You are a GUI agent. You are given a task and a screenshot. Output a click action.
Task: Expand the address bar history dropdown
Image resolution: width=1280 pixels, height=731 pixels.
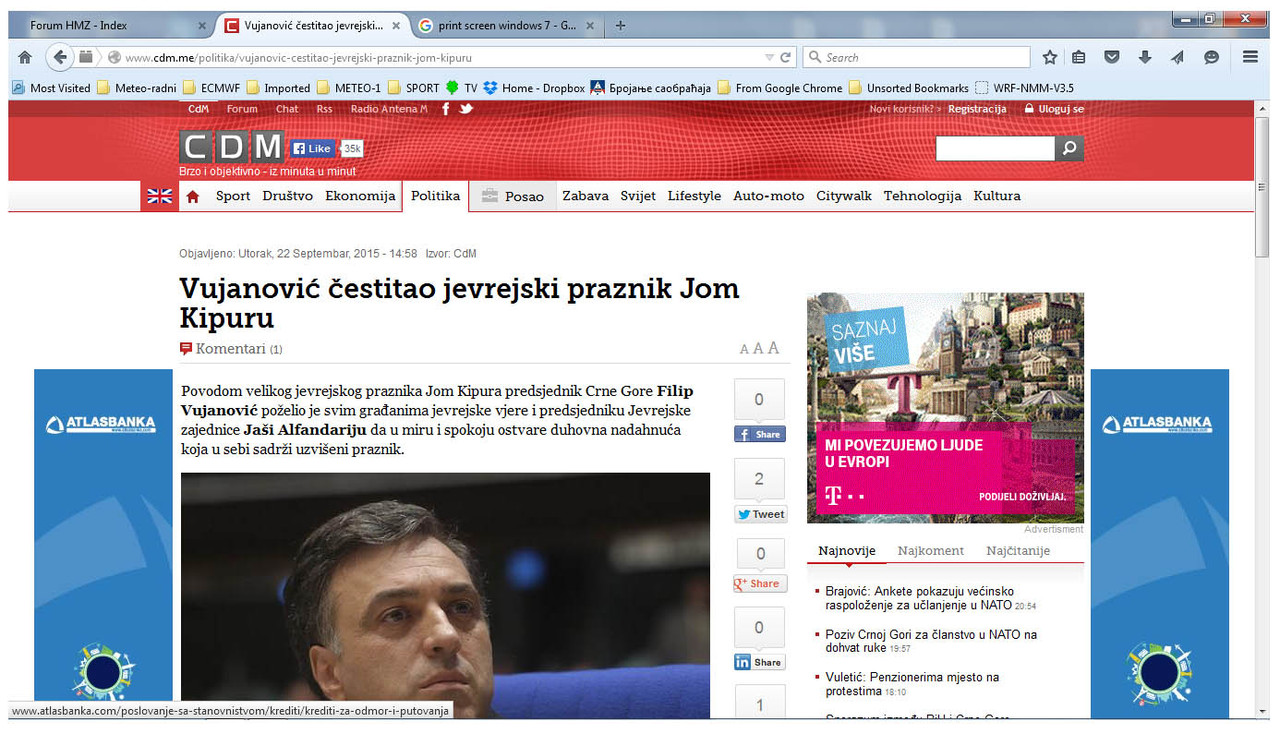pos(769,57)
